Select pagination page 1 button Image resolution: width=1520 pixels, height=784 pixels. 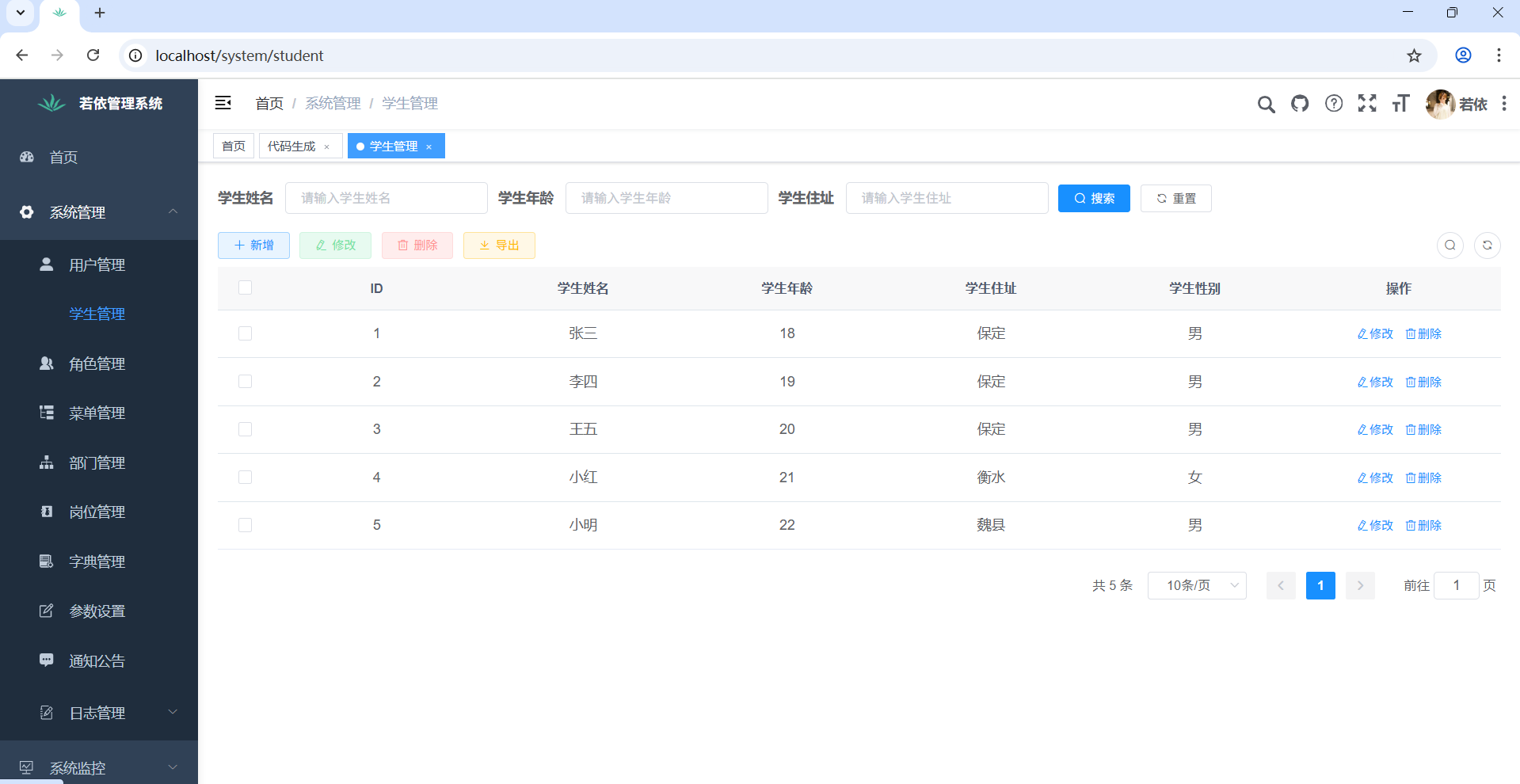coord(1320,585)
